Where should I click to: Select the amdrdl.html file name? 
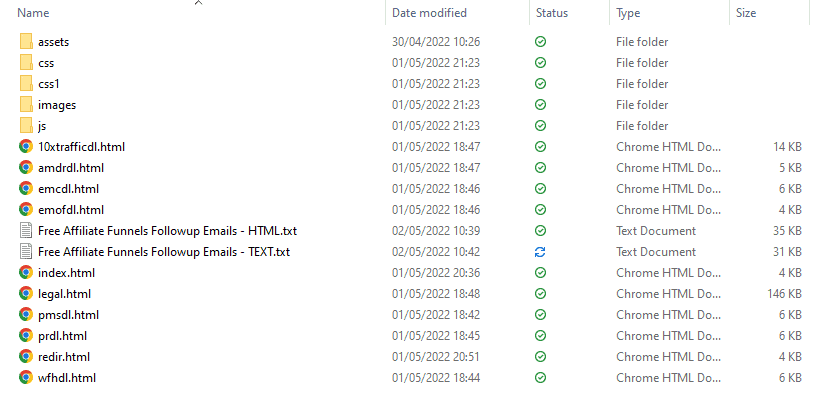click(x=71, y=168)
